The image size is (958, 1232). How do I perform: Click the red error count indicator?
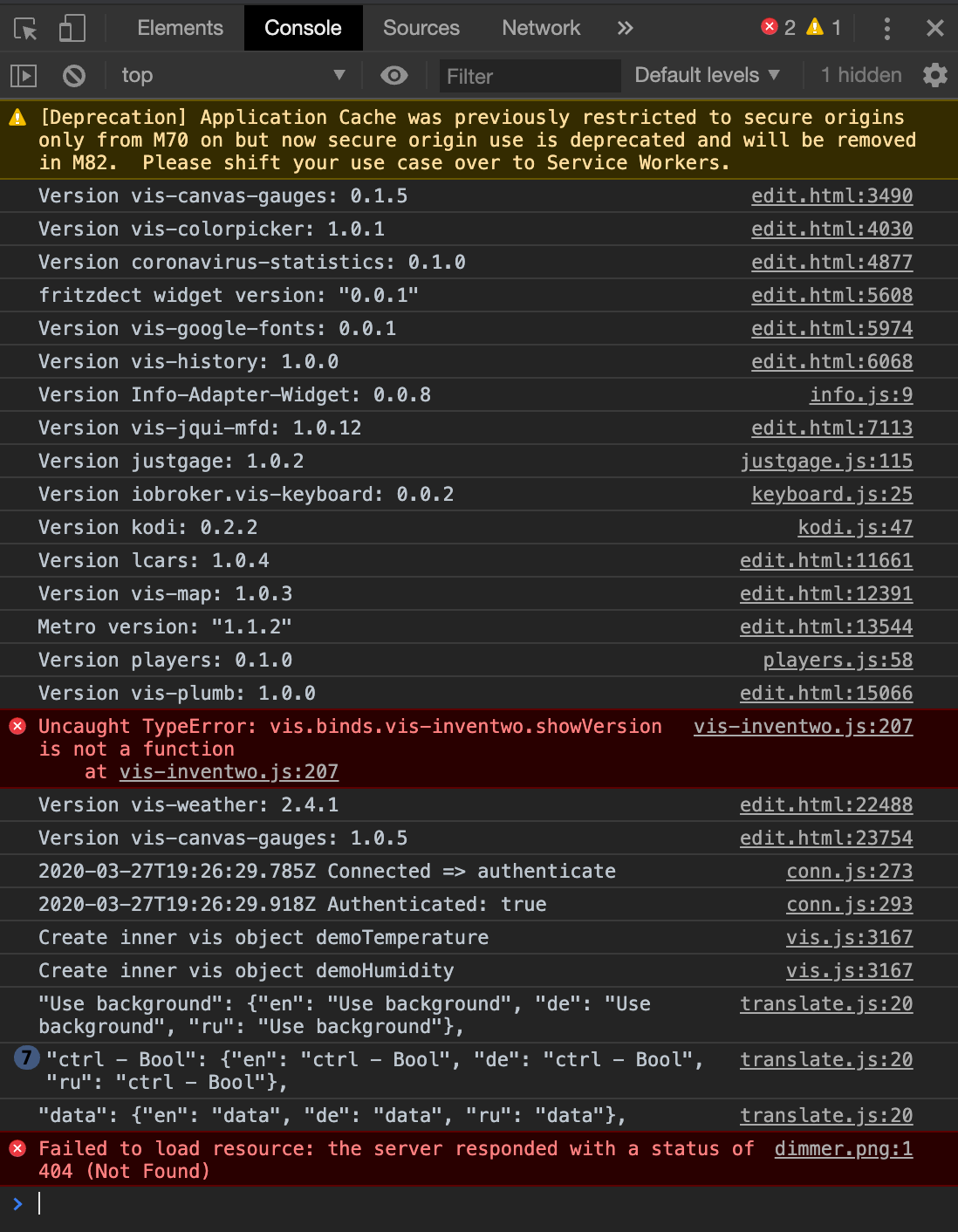point(778,28)
